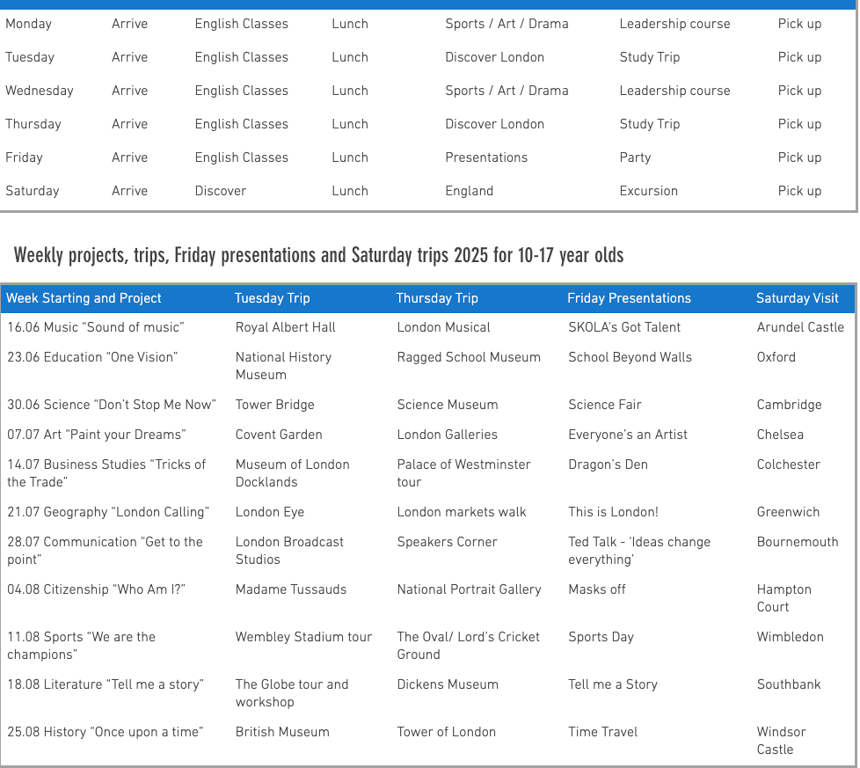Click the 'Week Starting and Project' column header
860x768 pixels.
(84, 298)
